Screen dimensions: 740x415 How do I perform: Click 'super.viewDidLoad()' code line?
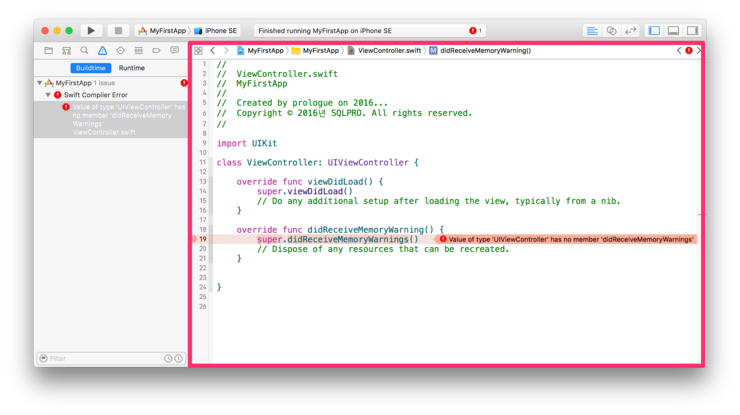click(x=305, y=192)
